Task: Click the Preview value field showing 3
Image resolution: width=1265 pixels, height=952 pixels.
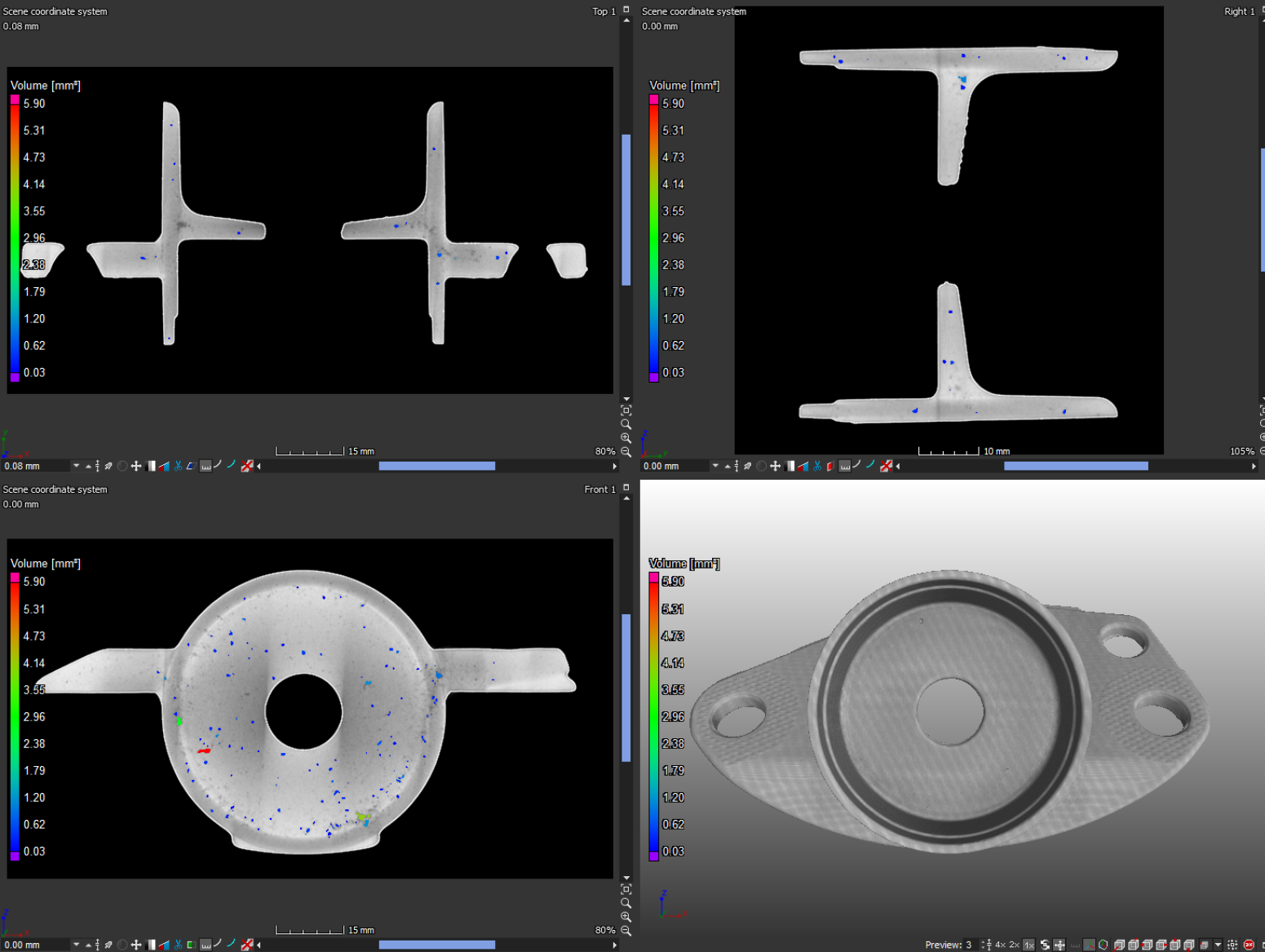Action: 969,945
